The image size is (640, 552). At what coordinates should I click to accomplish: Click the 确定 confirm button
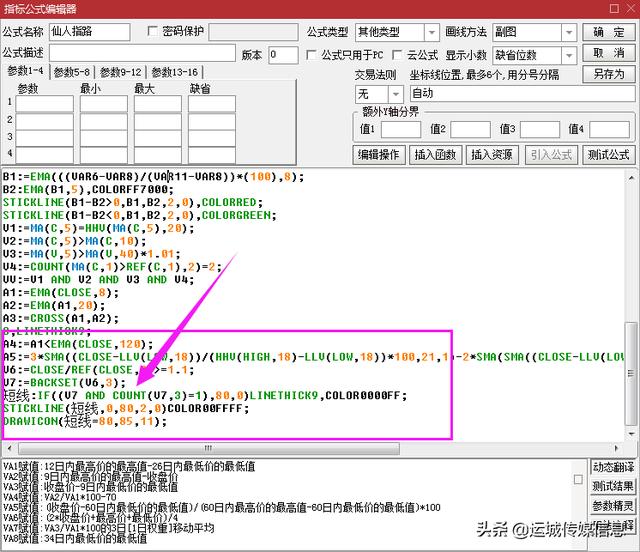[608, 32]
